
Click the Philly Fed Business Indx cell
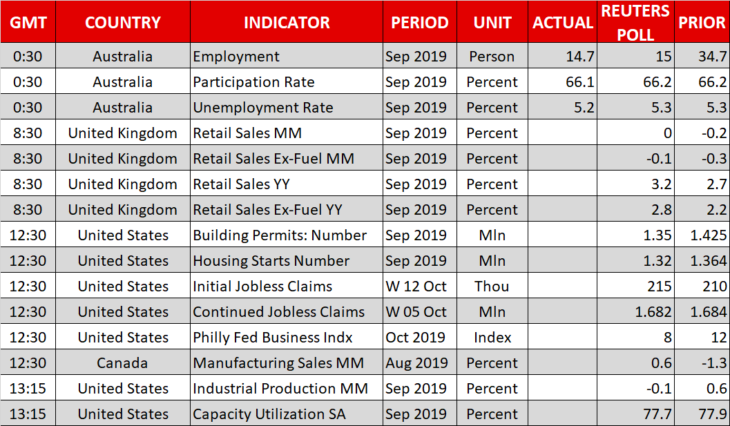(x=286, y=338)
